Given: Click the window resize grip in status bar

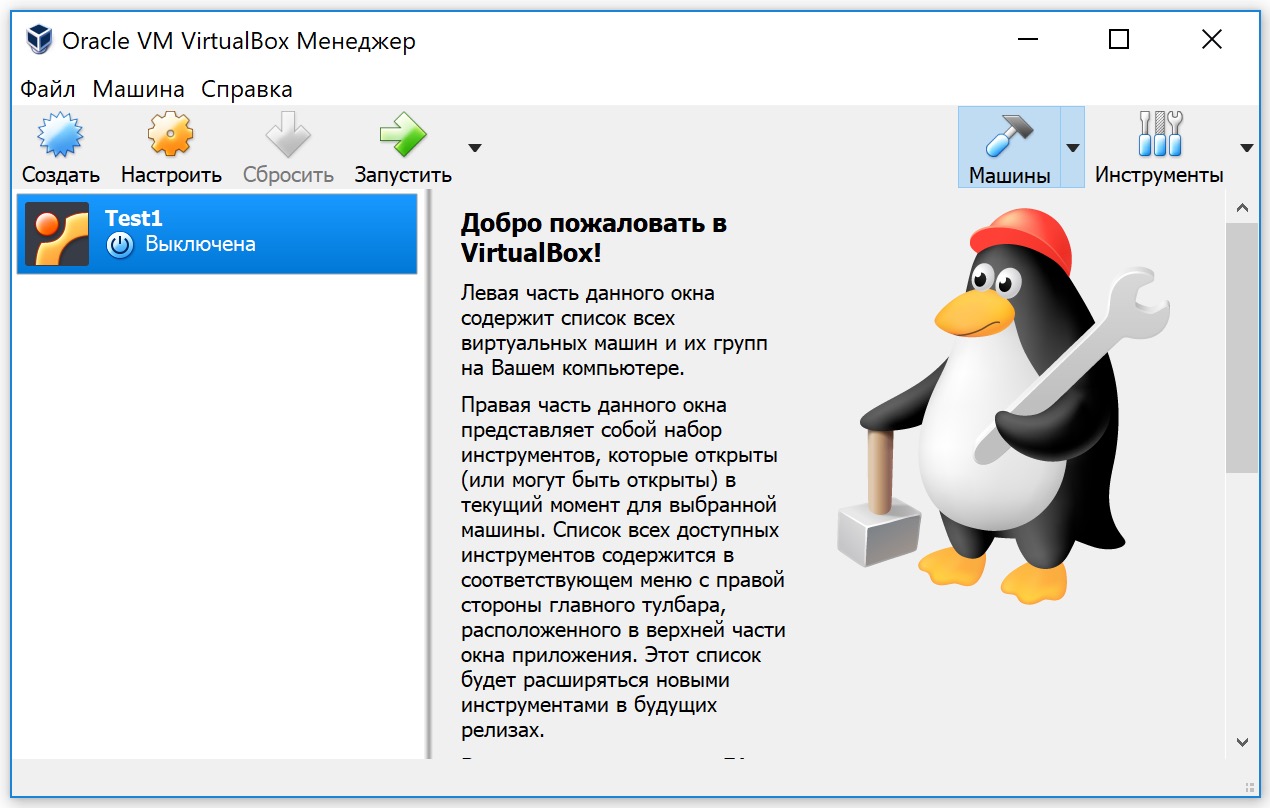Looking at the screenshot, I should pyautogui.click(x=1248, y=786).
